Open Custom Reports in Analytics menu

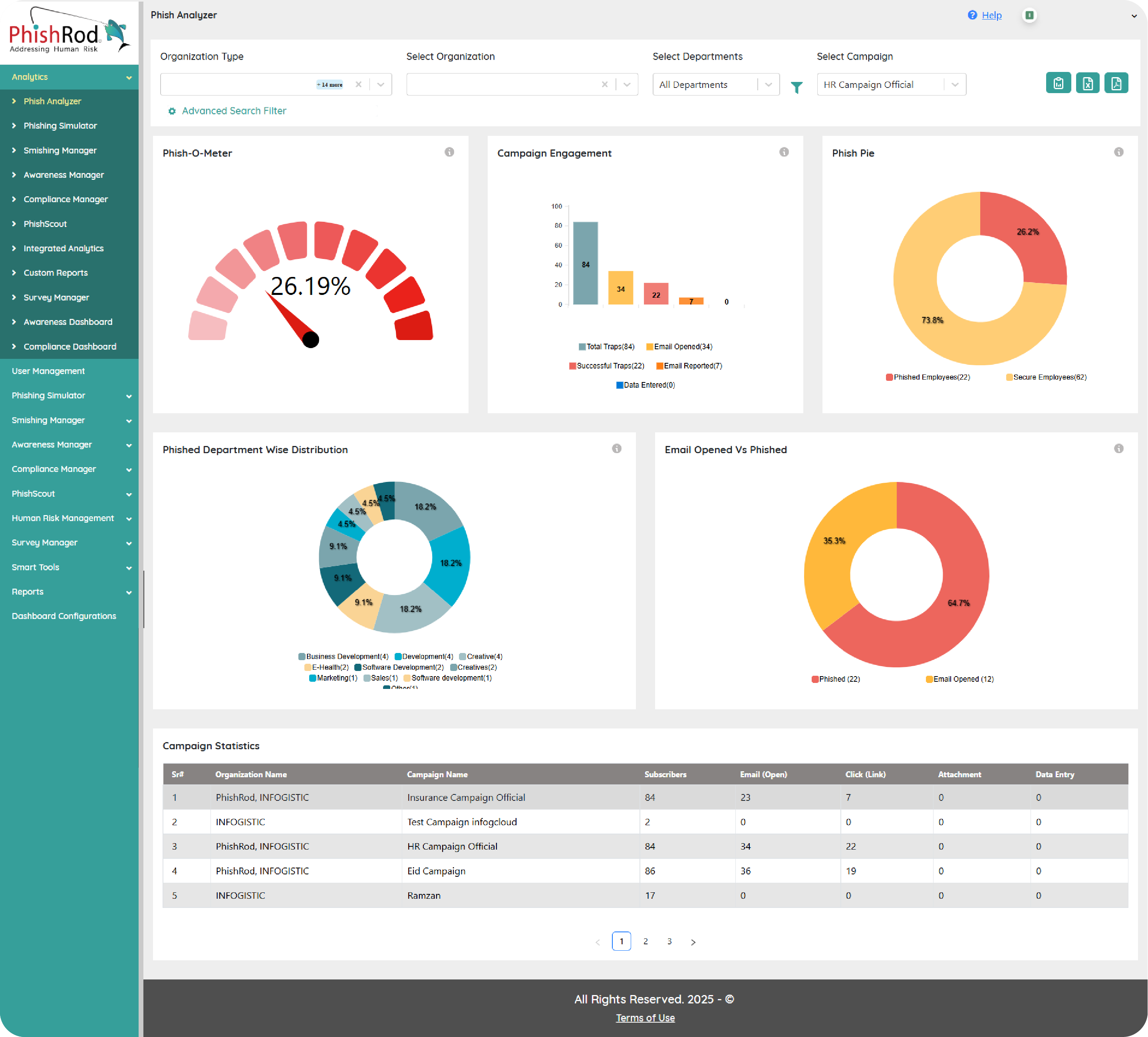(x=55, y=273)
